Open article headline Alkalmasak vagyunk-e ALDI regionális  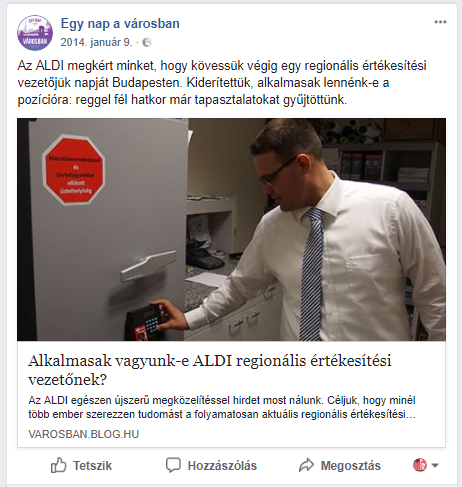210,370
